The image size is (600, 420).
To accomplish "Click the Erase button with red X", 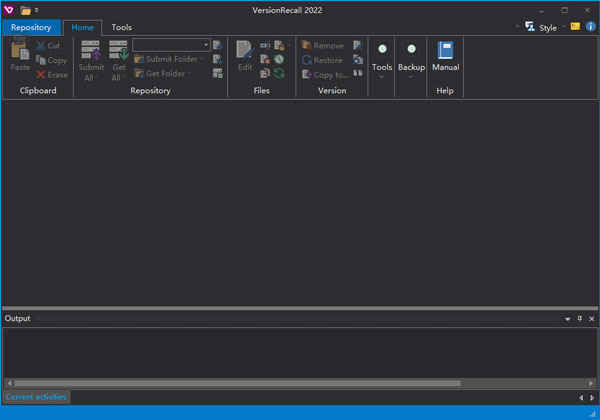I will tap(52, 75).
